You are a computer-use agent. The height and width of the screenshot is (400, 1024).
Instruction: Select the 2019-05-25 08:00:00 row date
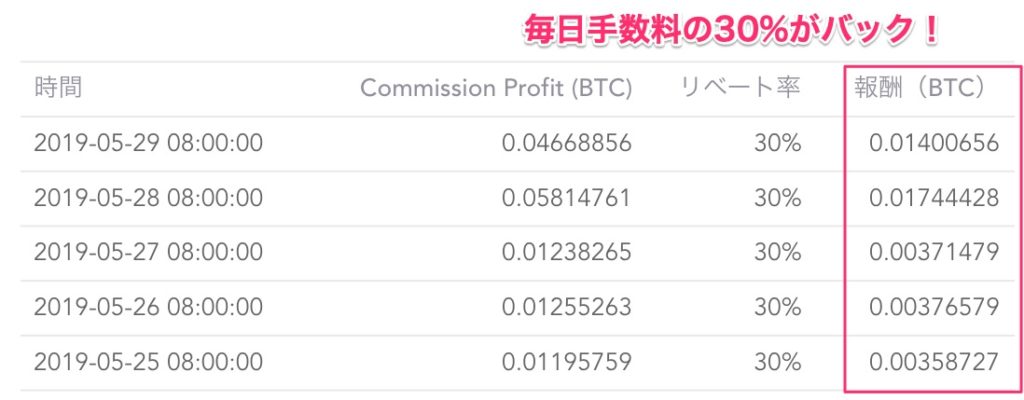tap(148, 361)
